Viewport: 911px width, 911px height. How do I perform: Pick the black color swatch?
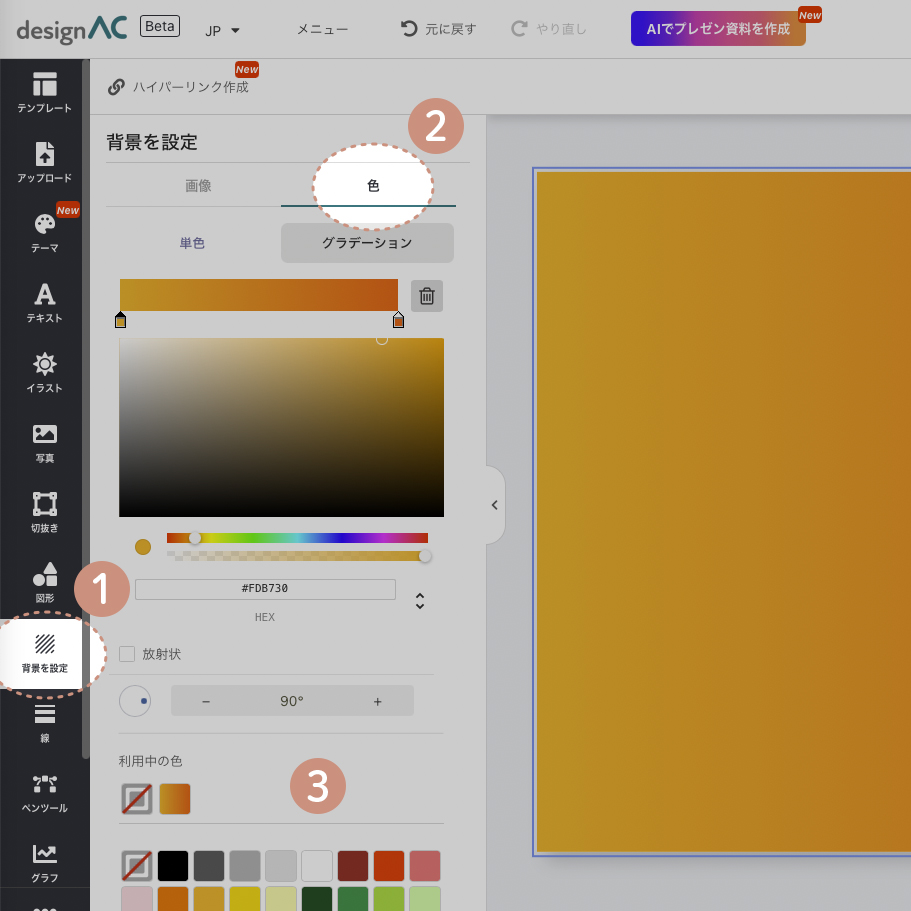(173, 866)
